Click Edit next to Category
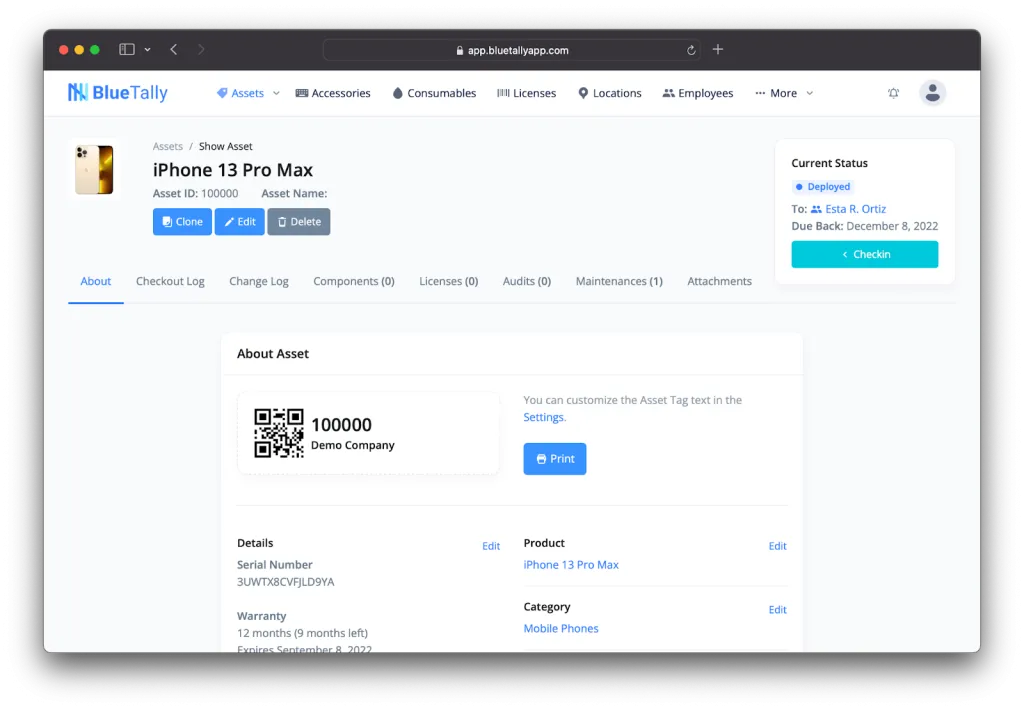The image size is (1024, 710). 777,610
